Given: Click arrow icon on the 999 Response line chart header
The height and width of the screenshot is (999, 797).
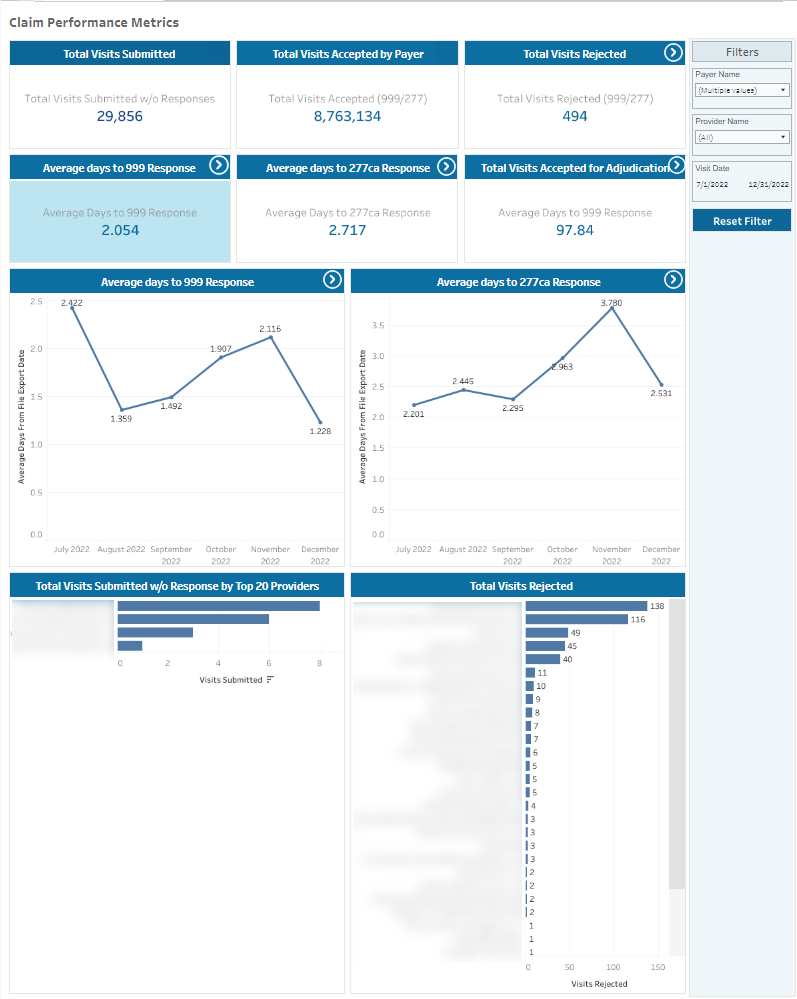Looking at the screenshot, I should [333, 280].
